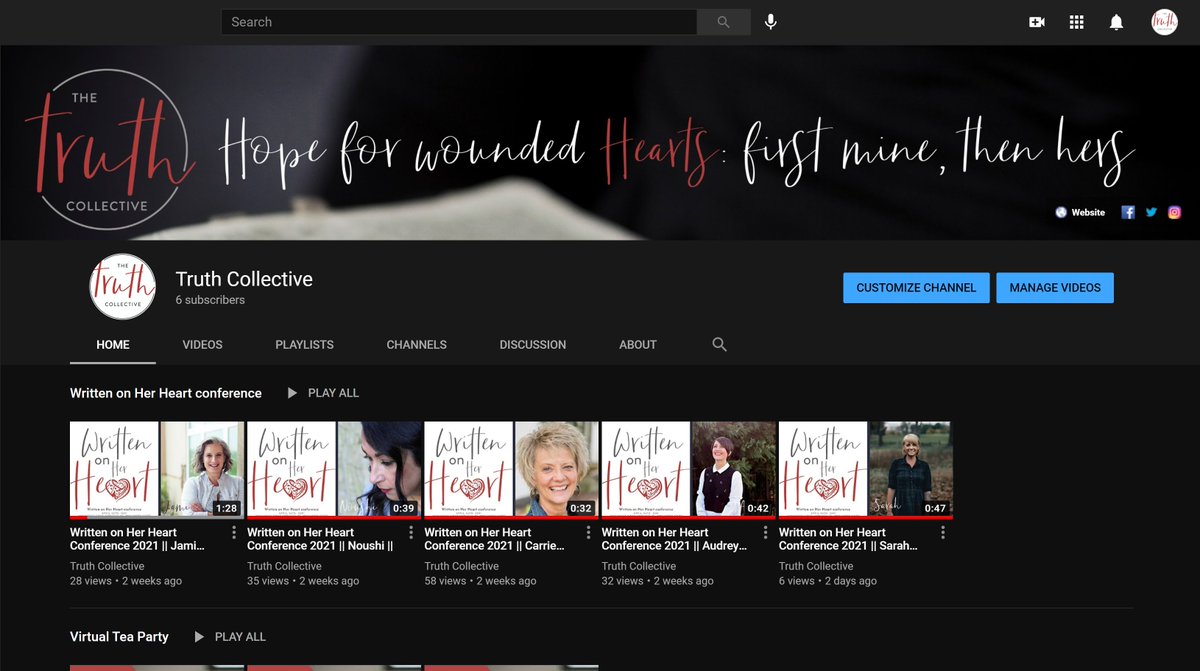Click the channel search magnifier icon
The height and width of the screenshot is (671, 1200).
(x=719, y=344)
